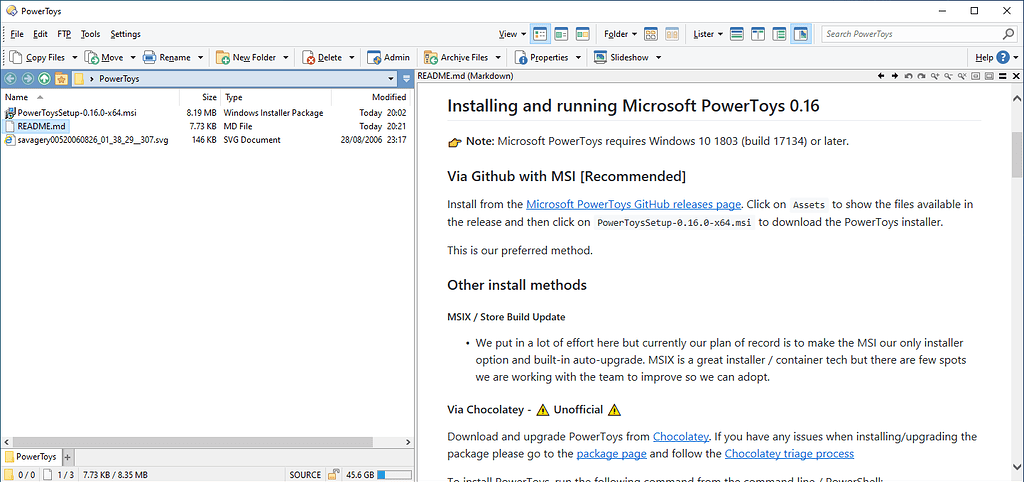Open the path field history dropdown
This screenshot has width=1024, height=482.
pyautogui.click(x=391, y=79)
